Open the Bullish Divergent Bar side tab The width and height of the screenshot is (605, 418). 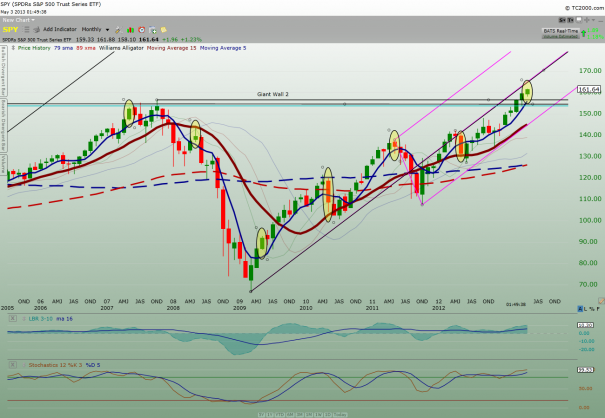click(3, 71)
